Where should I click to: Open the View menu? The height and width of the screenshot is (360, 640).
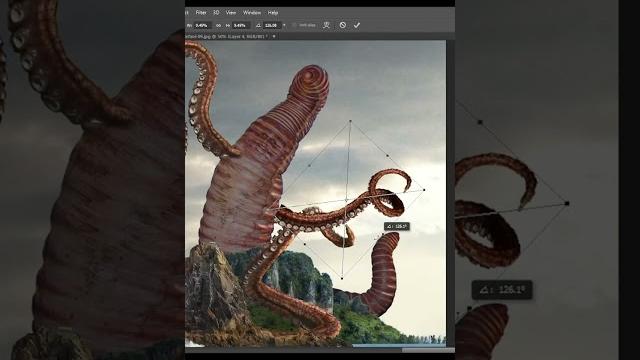[x=231, y=13]
